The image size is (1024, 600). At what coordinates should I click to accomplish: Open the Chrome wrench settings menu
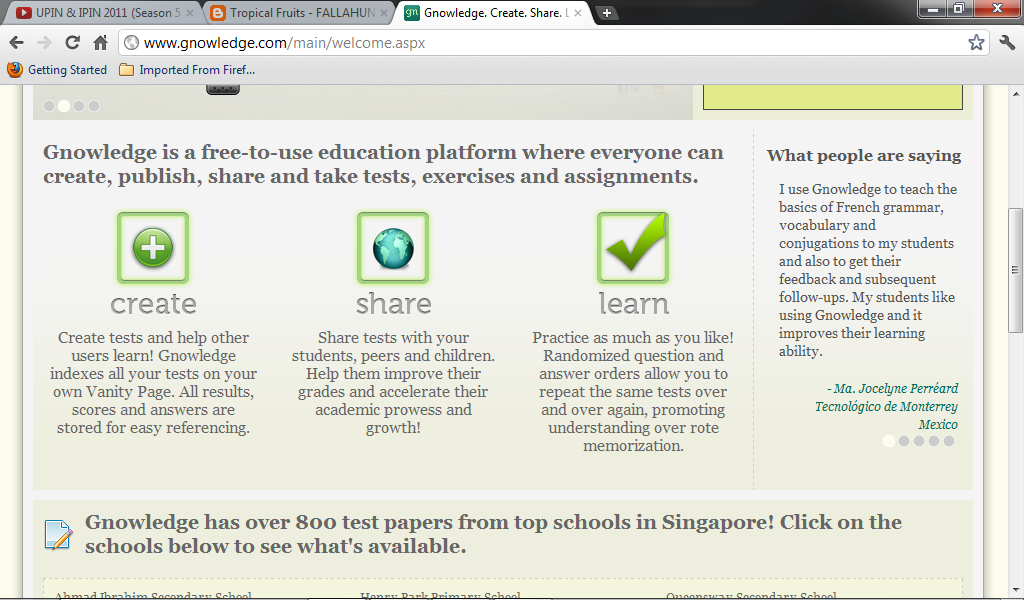pyautogui.click(x=1007, y=43)
